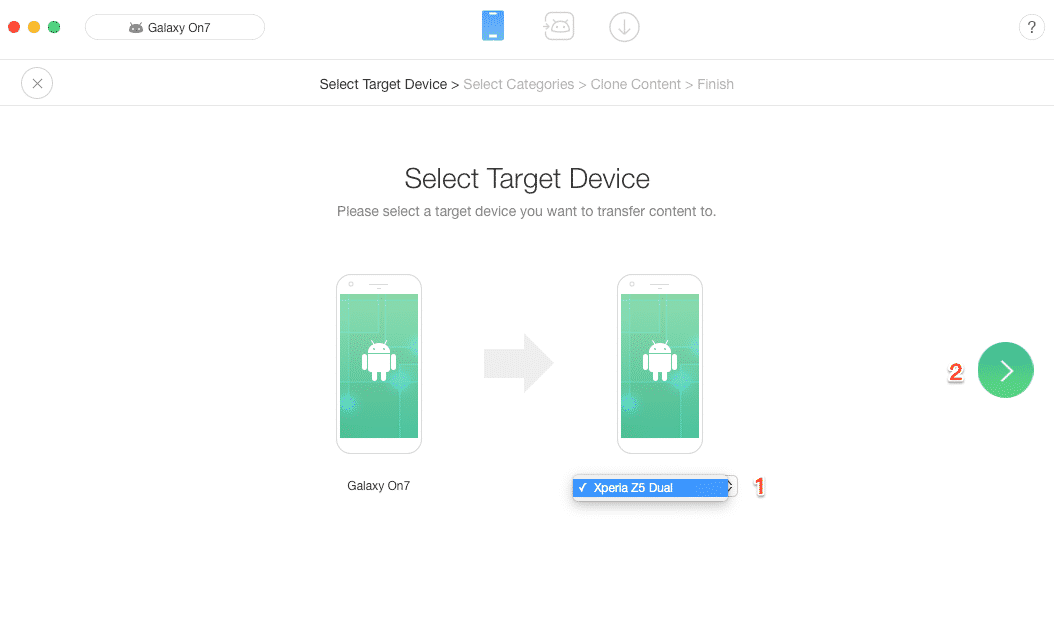The width and height of the screenshot is (1054, 631).
Task: Close the clone wizard with the X circle
Action: click(37, 83)
